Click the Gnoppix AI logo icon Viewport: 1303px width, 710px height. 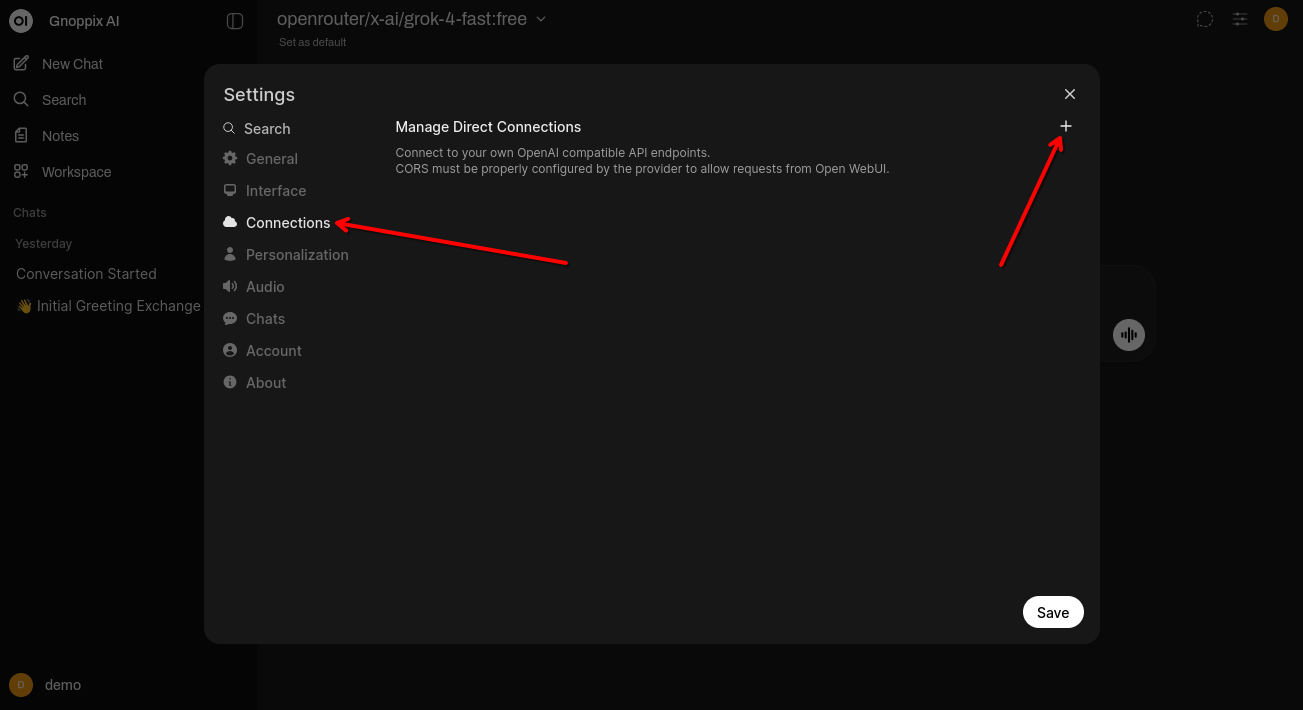pos(21,21)
